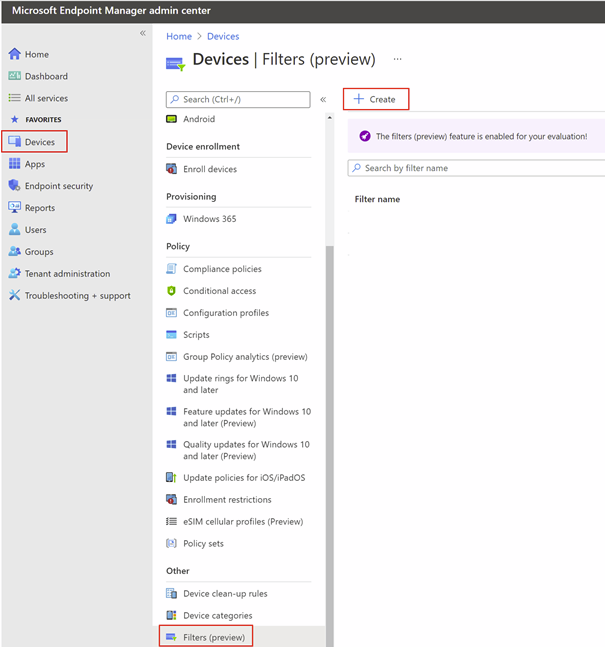The height and width of the screenshot is (647, 605).
Task: Click the eSIM cellular profiles list icon
Action: [171, 521]
